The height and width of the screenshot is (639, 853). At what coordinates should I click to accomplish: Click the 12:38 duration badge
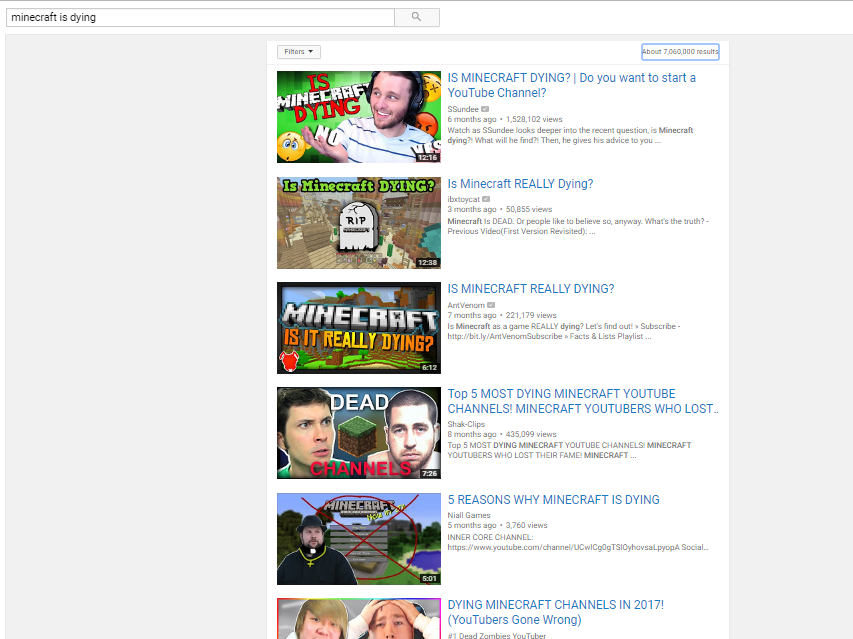pyautogui.click(x=428, y=263)
